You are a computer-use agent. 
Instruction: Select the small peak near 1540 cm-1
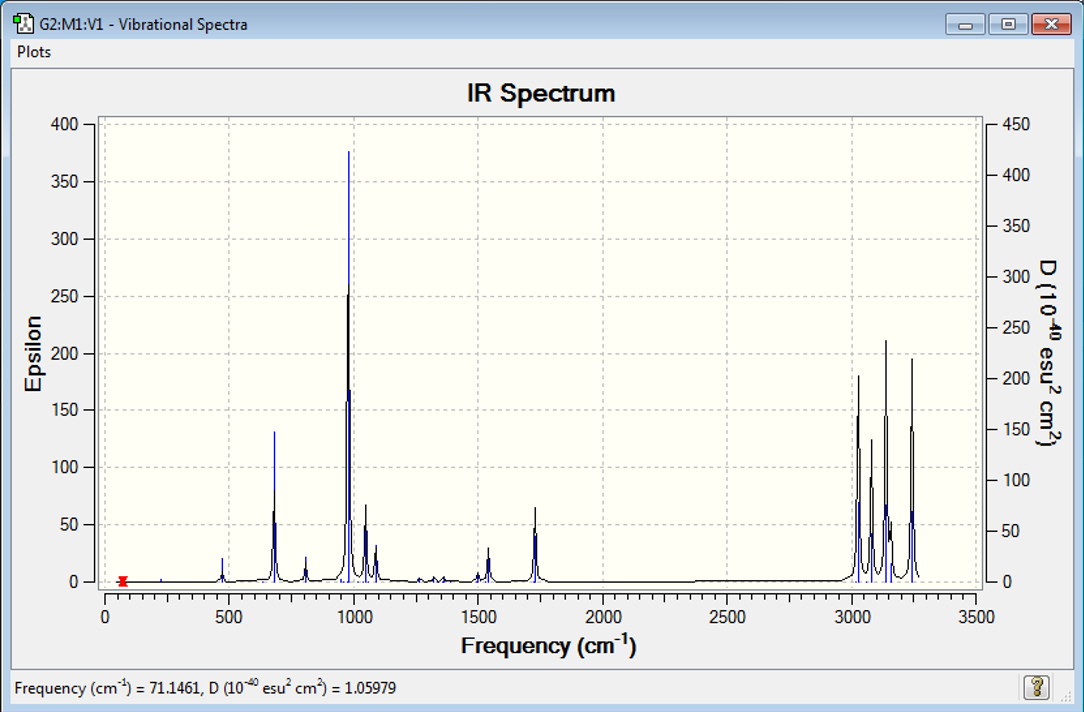pos(488,565)
